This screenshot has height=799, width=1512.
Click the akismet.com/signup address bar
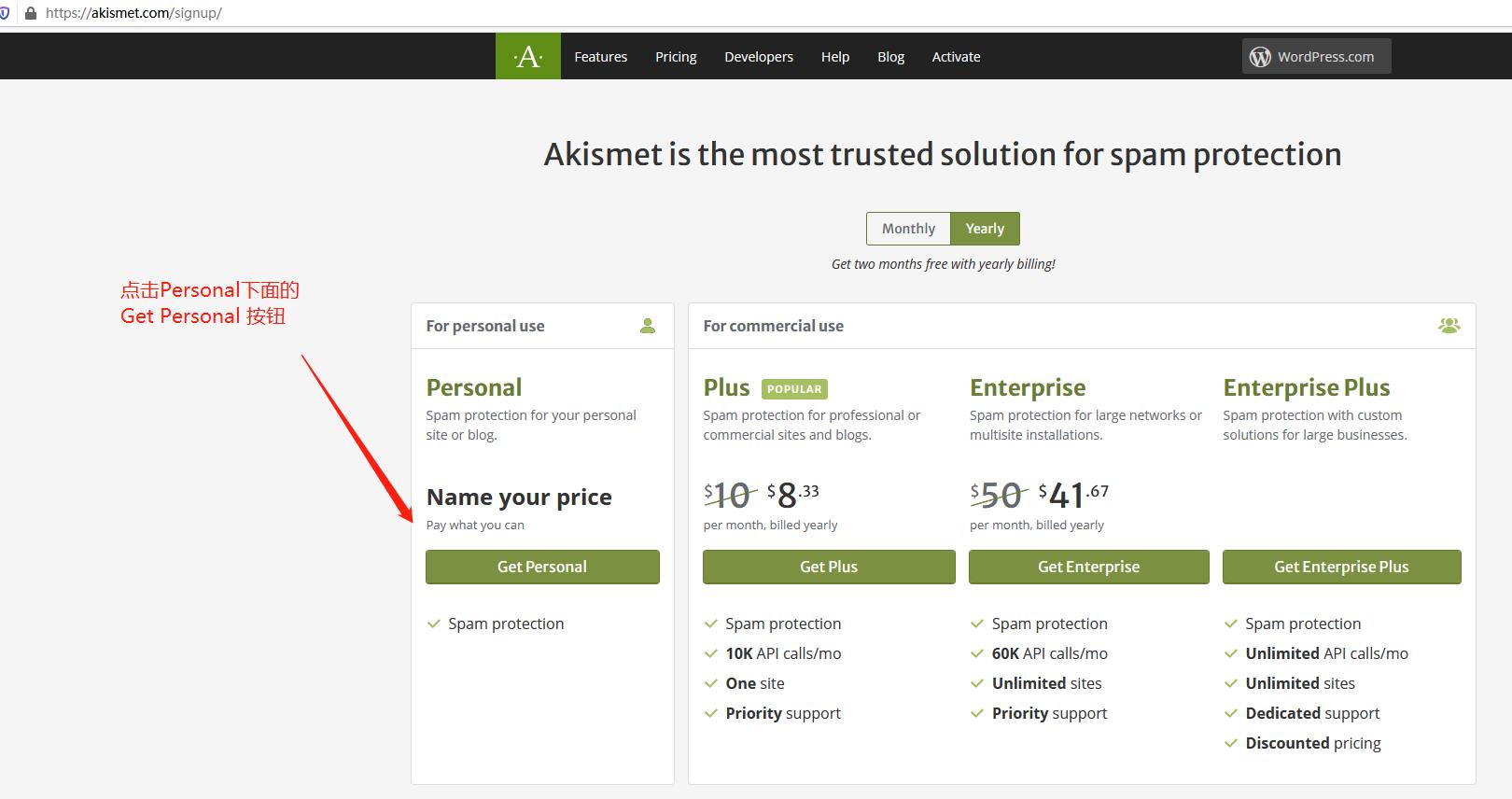[x=133, y=13]
